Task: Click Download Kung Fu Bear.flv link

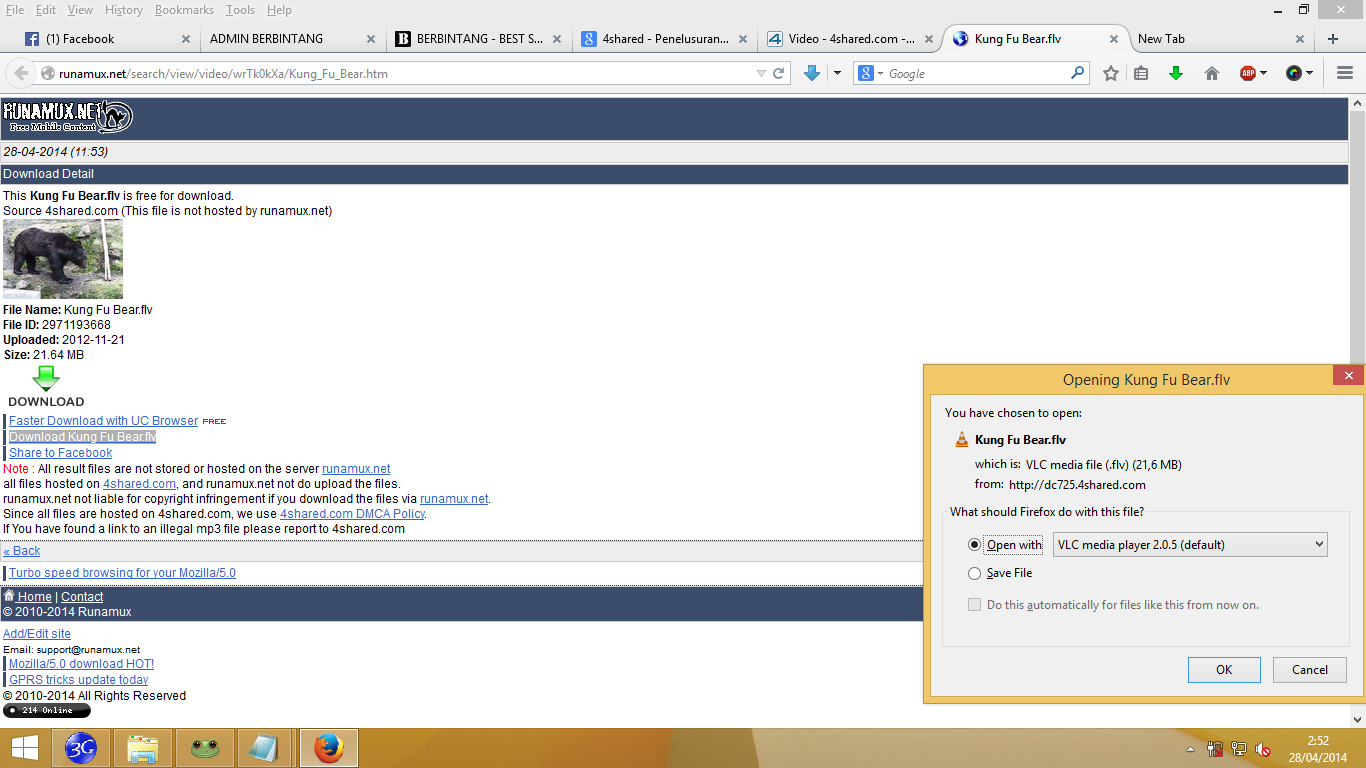Action: click(x=83, y=437)
